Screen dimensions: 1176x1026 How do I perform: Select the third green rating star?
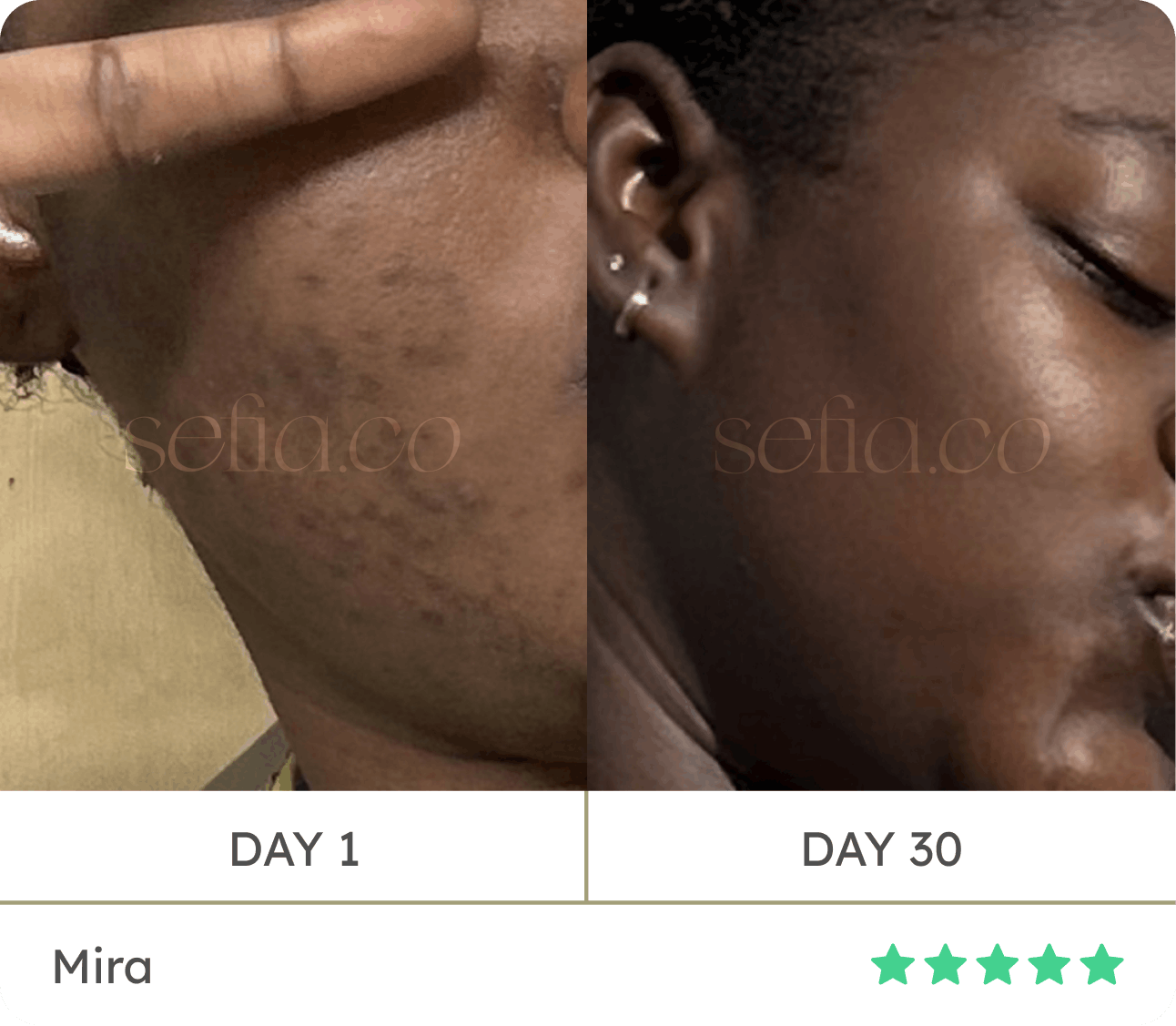tap(998, 965)
